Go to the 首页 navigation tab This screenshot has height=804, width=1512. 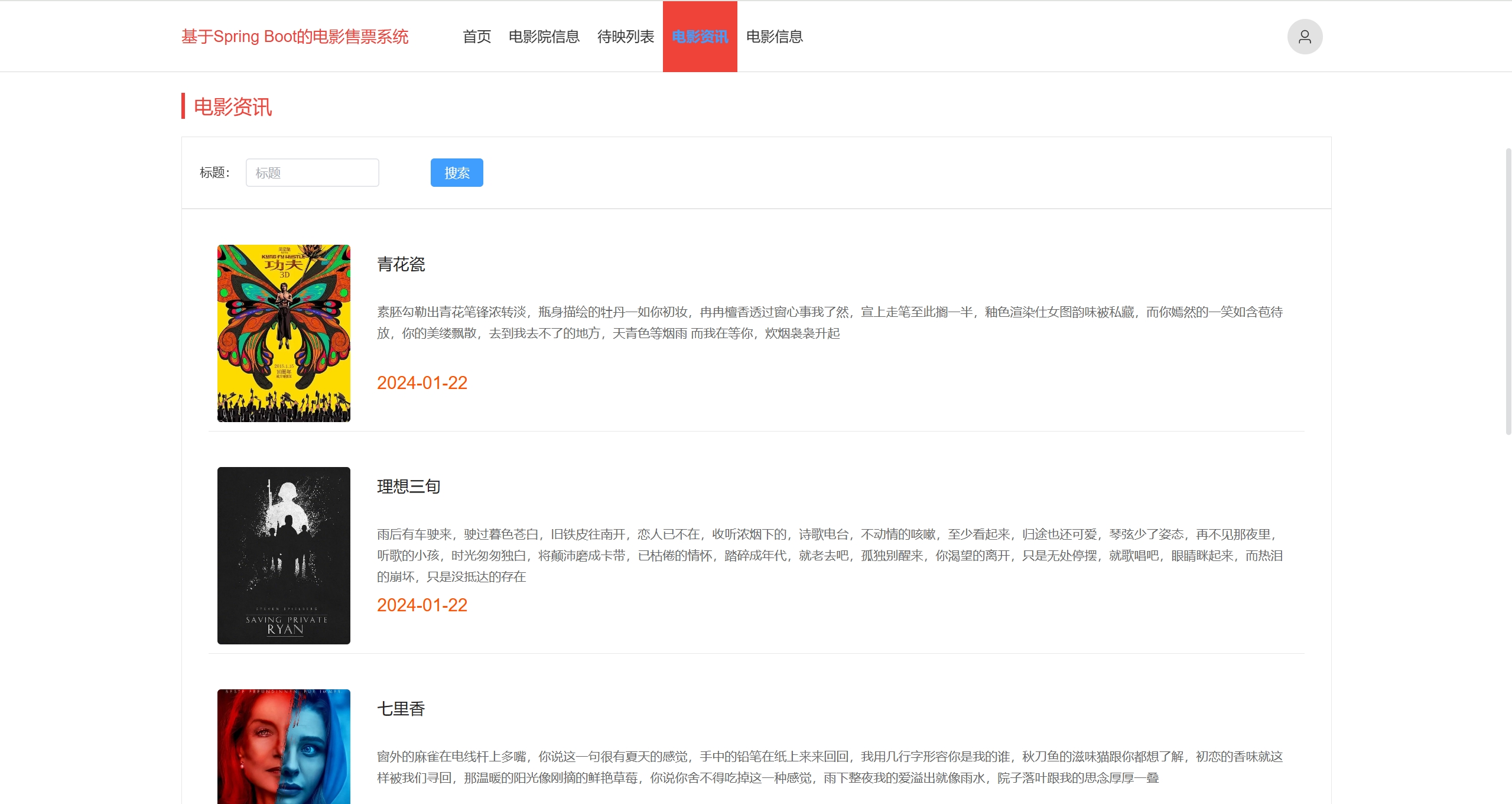click(477, 37)
